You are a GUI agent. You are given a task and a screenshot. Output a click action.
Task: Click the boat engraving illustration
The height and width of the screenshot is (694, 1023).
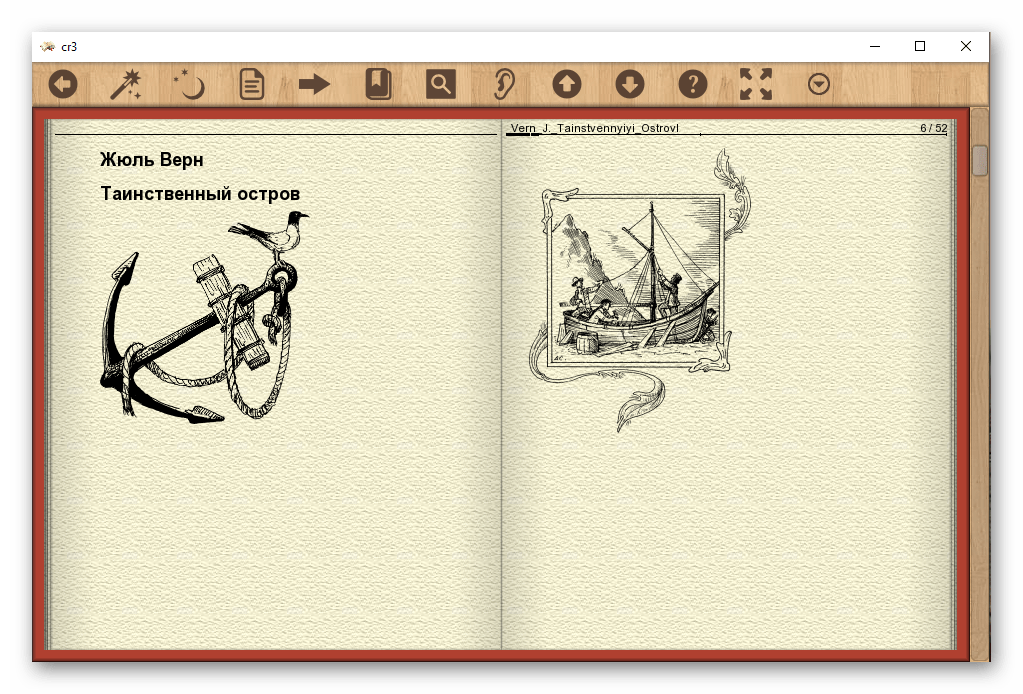pos(639,290)
